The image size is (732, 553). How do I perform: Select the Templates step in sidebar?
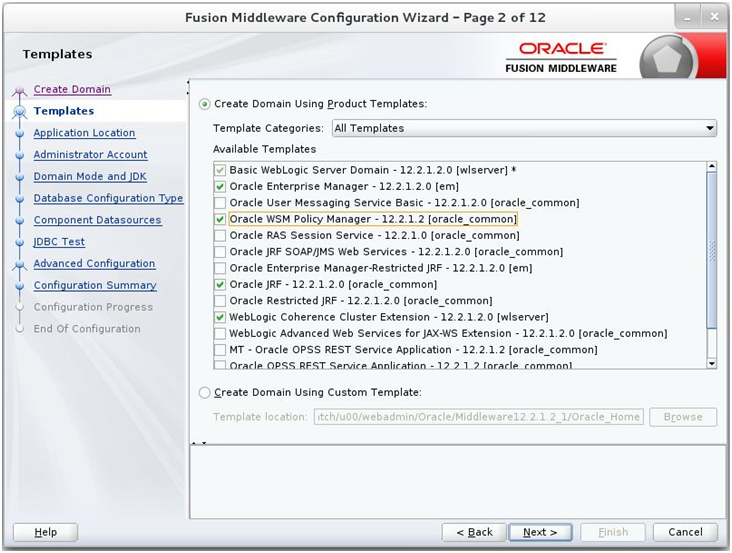pos(64,111)
